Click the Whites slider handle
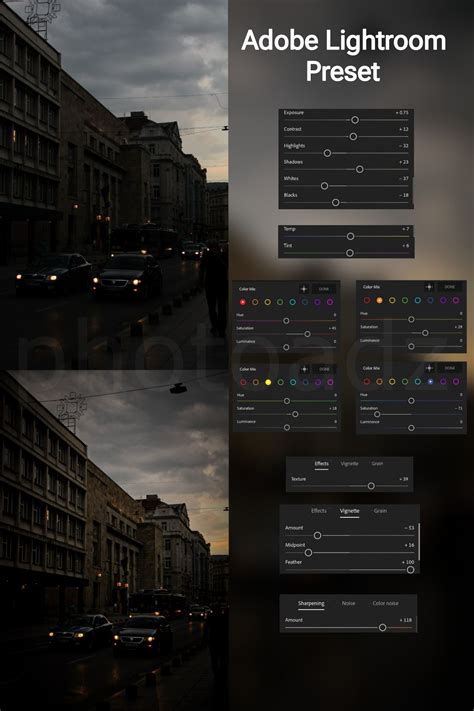This screenshot has height=711, width=474. point(324,186)
